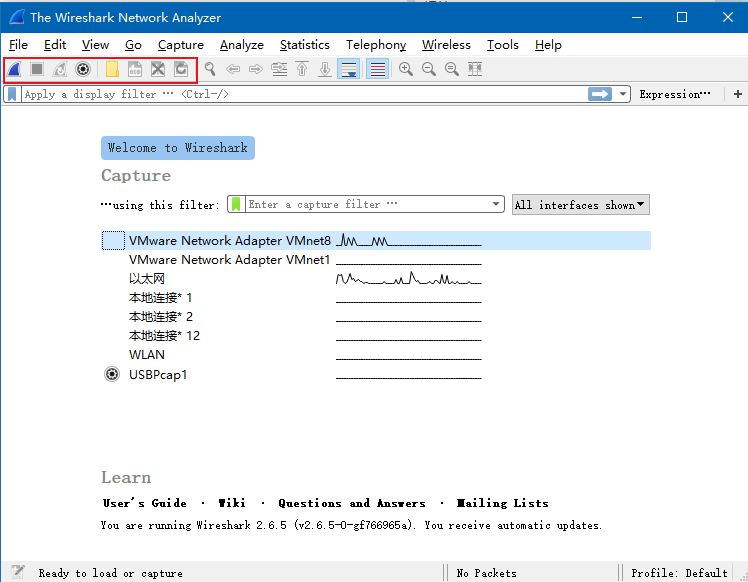
Task: Go forward in packet history arrow
Action: tap(256, 69)
